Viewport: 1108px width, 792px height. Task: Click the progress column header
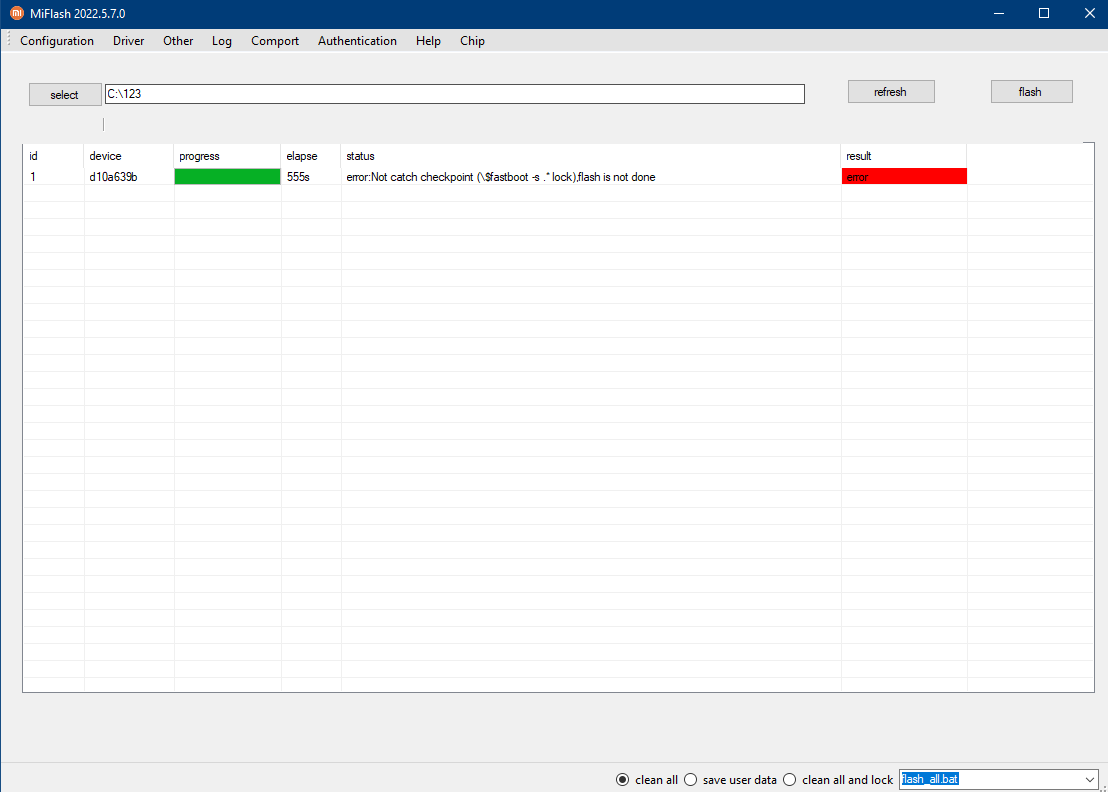(x=227, y=156)
